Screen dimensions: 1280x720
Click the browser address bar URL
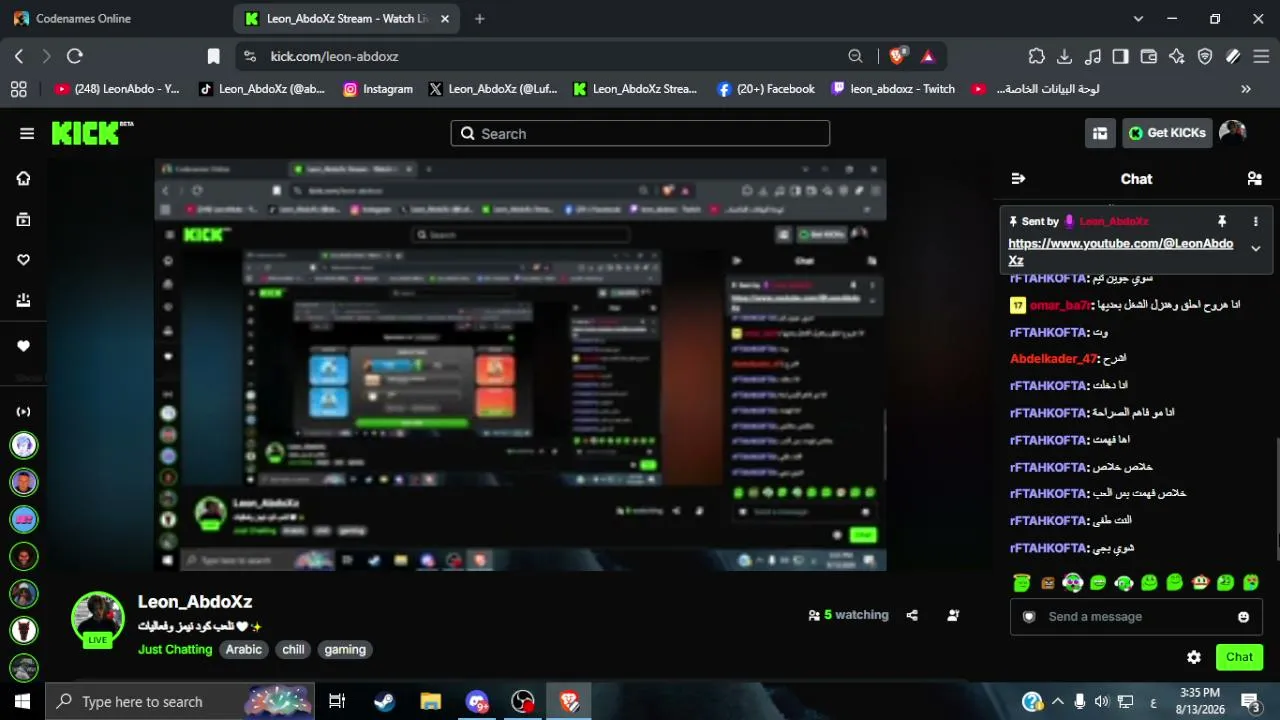click(335, 56)
